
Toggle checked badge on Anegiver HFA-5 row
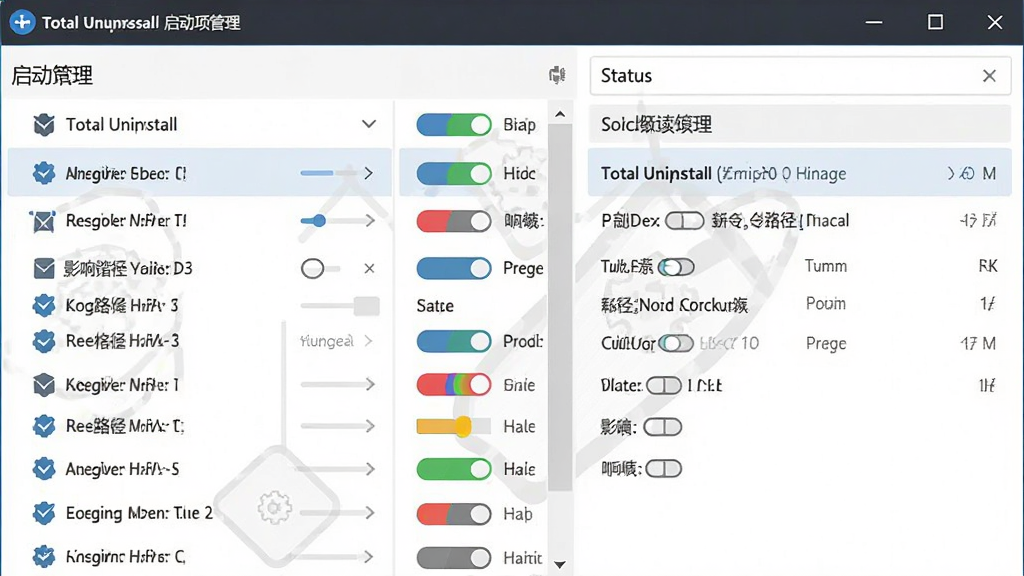click(44, 468)
